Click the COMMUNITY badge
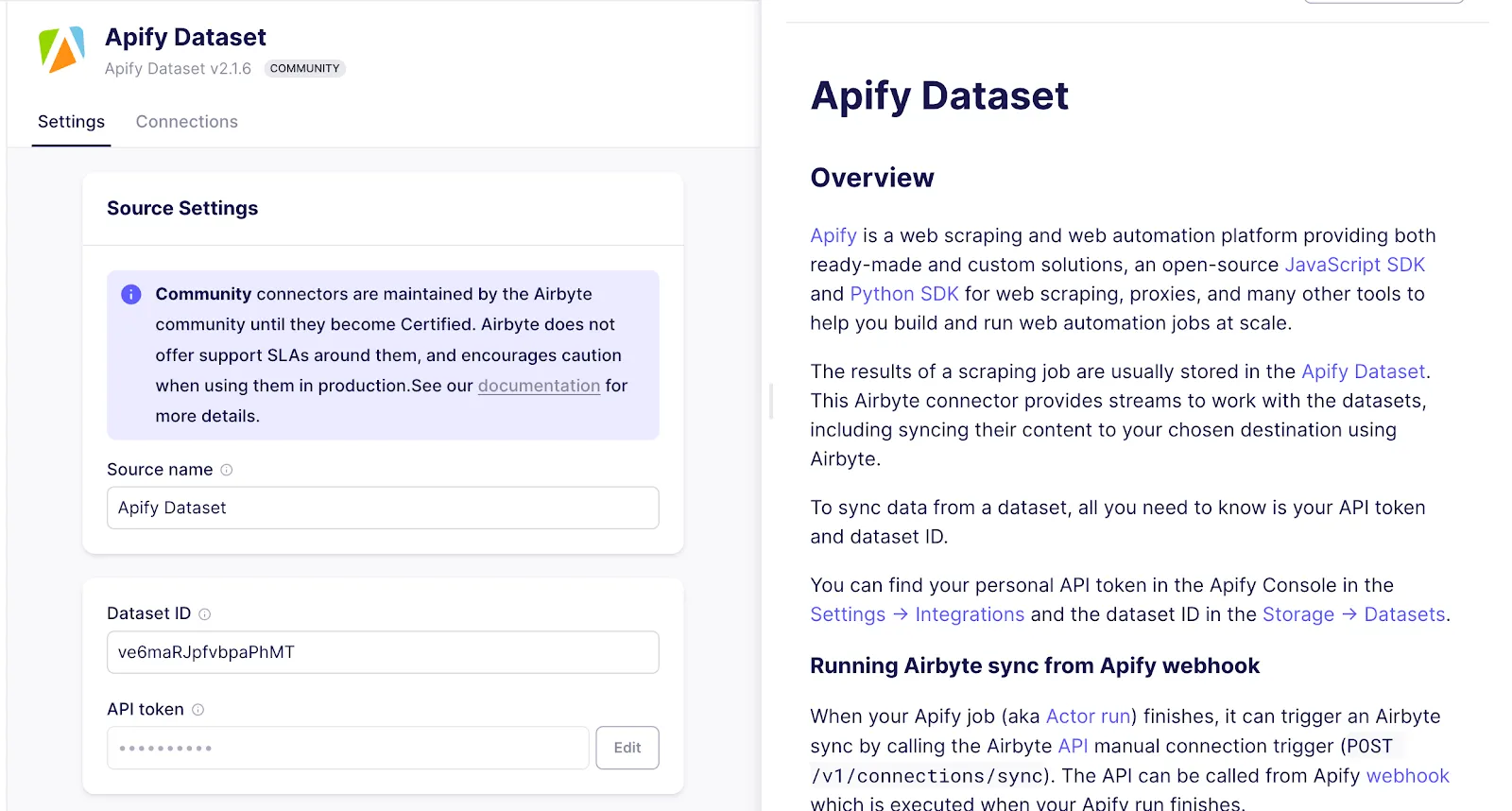This screenshot has height=811, width=1512. point(304,68)
